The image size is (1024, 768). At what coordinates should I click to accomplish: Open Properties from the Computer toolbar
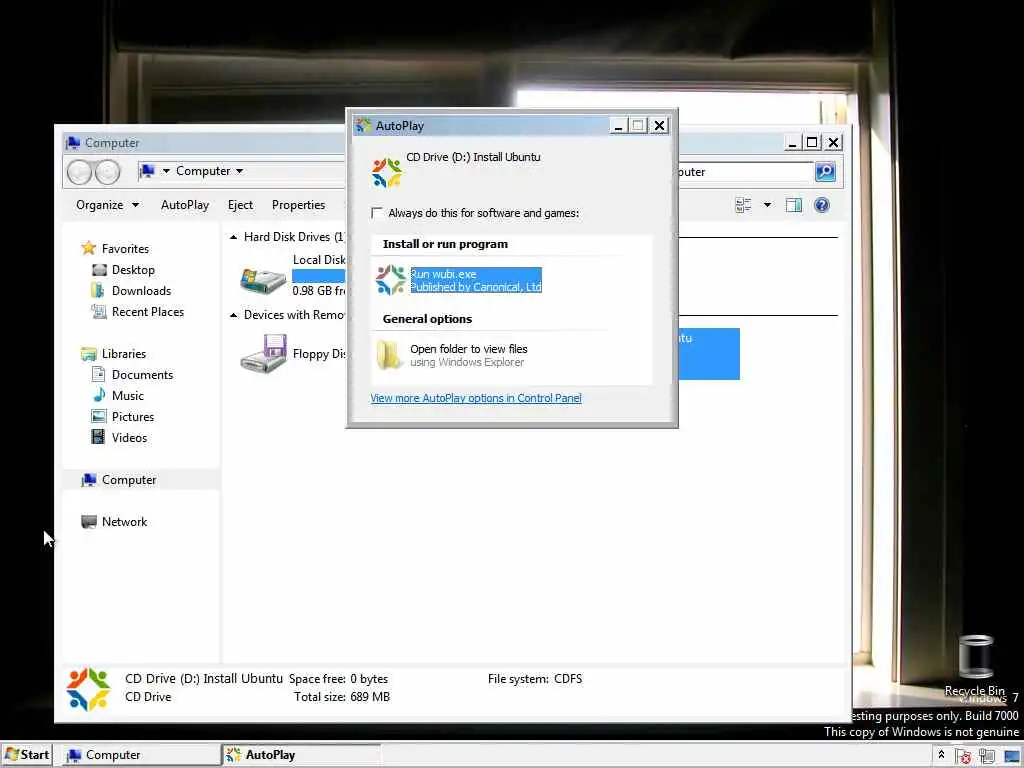[x=298, y=205]
